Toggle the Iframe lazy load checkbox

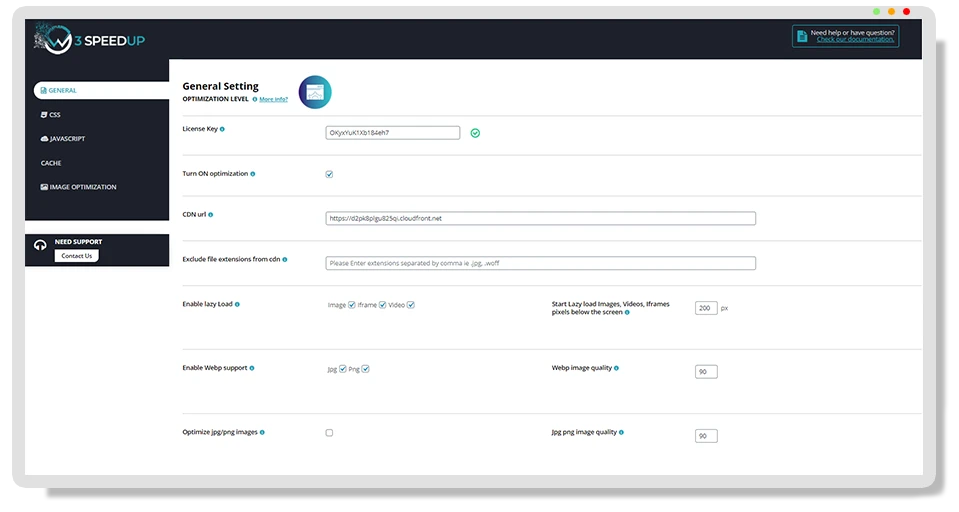point(382,305)
